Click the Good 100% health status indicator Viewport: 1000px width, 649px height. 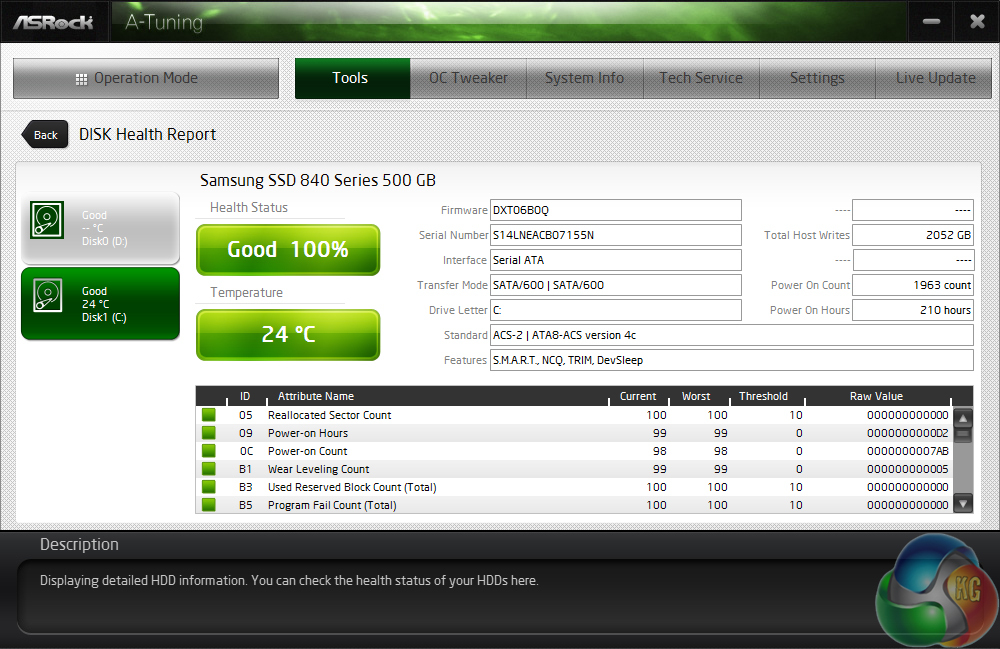[288, 249]
